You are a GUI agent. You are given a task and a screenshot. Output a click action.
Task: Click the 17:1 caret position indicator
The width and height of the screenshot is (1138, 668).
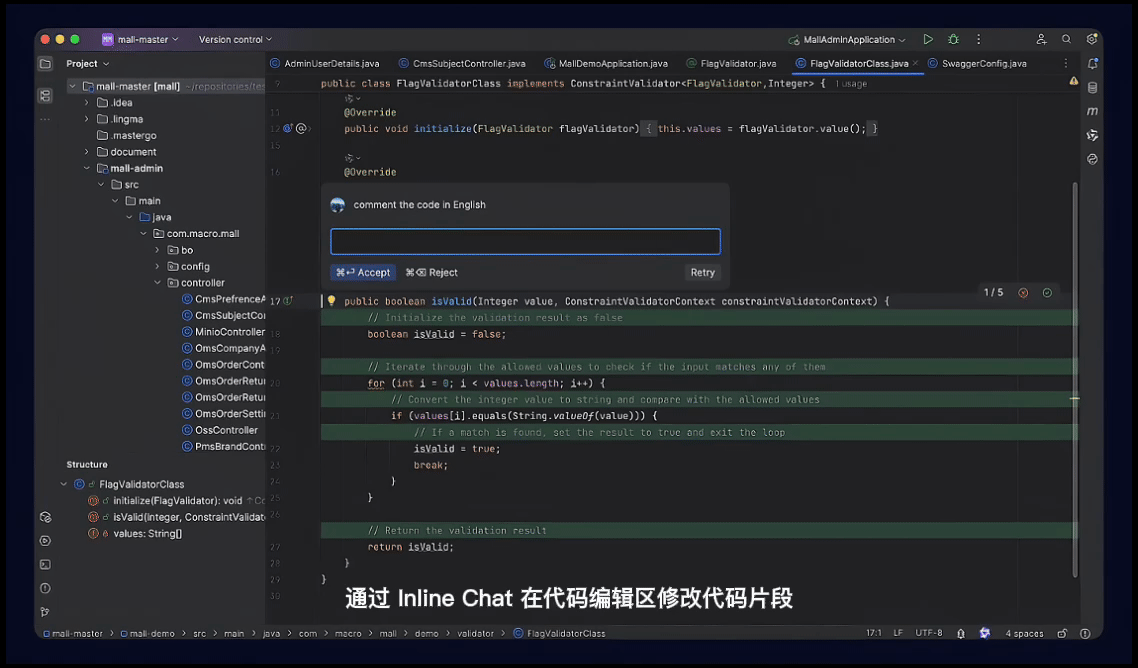tap(874, 633)
